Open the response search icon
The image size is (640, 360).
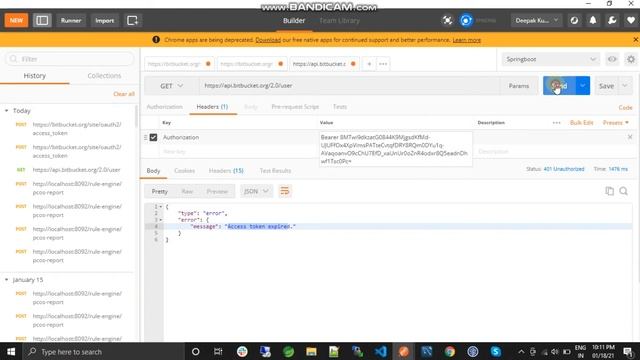[623, 191]
